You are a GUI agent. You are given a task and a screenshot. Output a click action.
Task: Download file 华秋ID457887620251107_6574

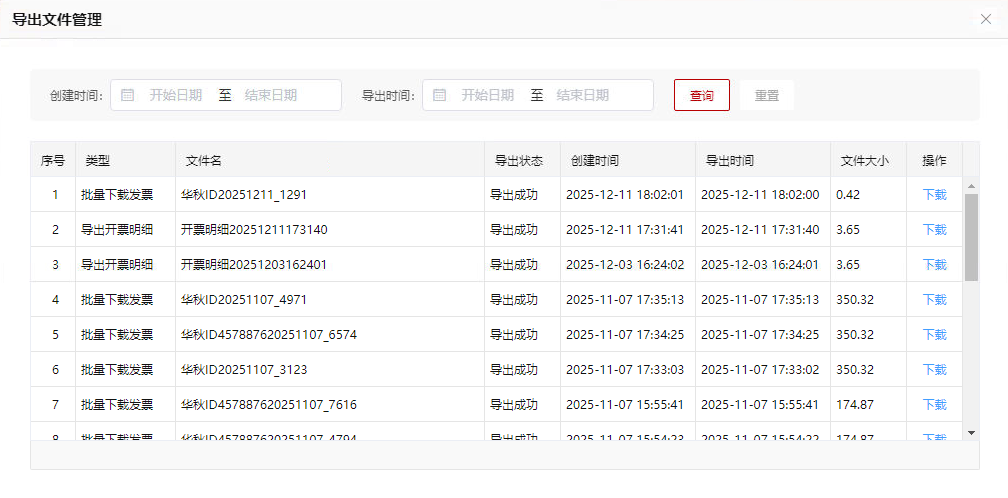[x=934, y=335]
